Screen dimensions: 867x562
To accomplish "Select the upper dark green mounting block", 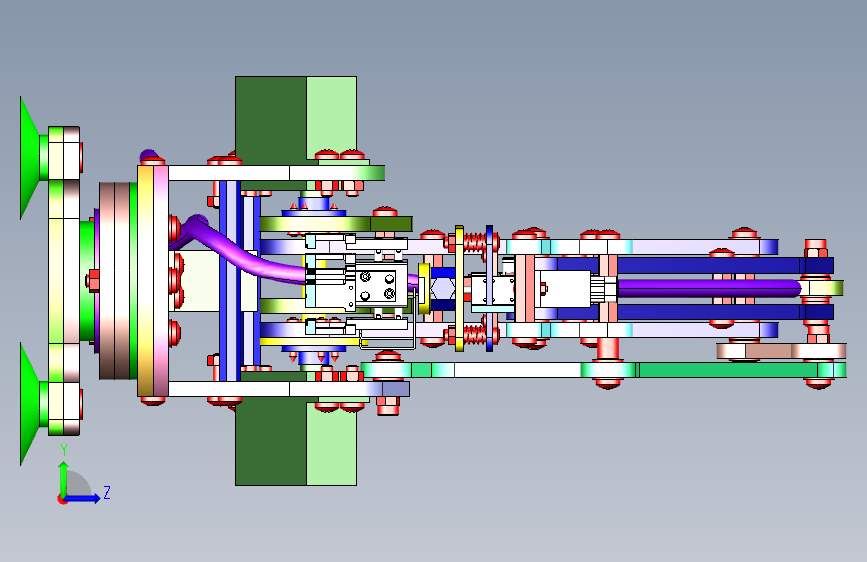I will [x=271, y=120].
